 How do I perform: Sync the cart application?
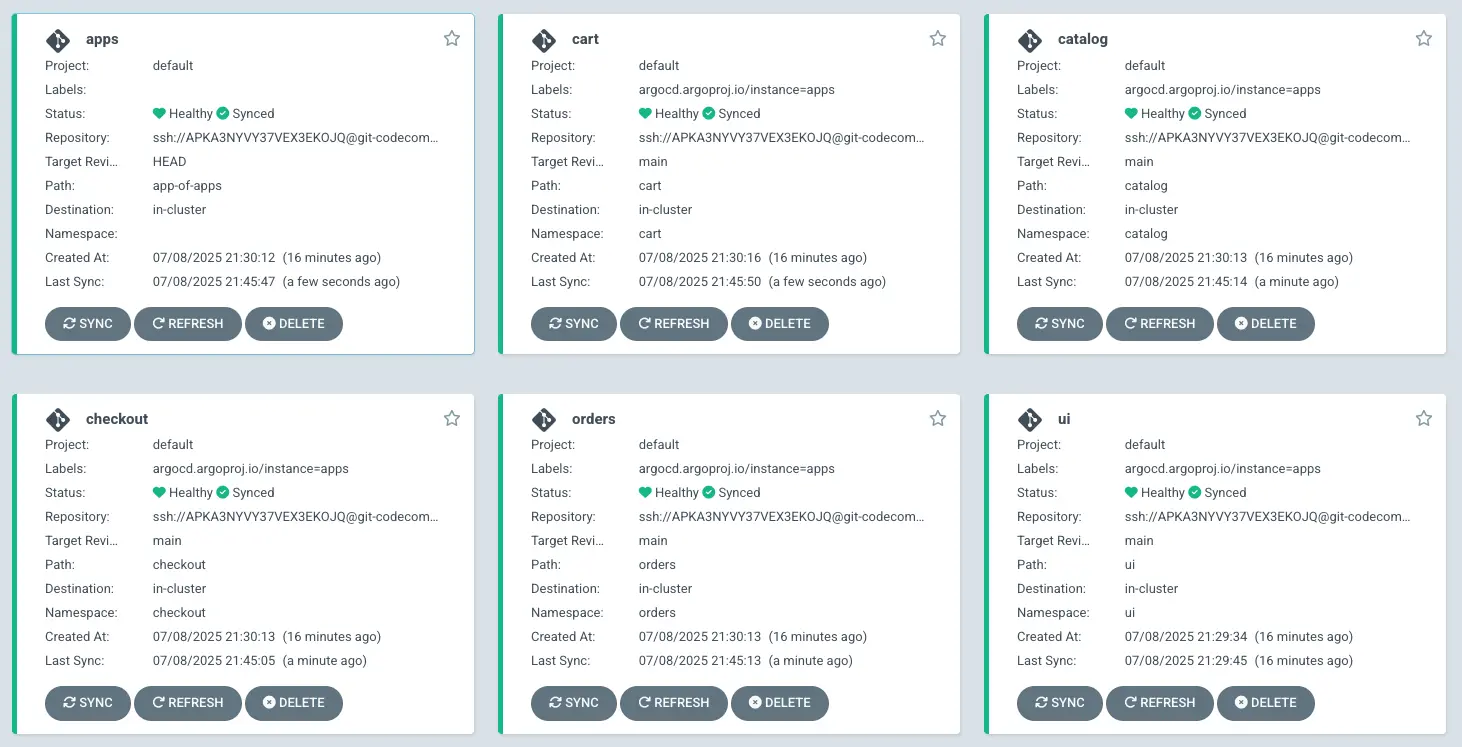(573, 323)
